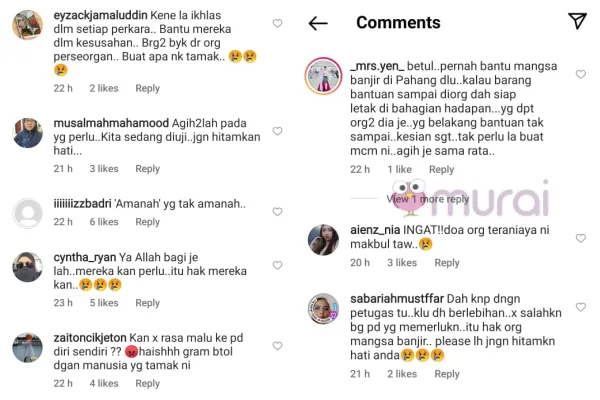The height and width of the screenshot is (400, 600).
Task: Tap heart beside zaitoncikjeton's comment
Action: point(277,346)
